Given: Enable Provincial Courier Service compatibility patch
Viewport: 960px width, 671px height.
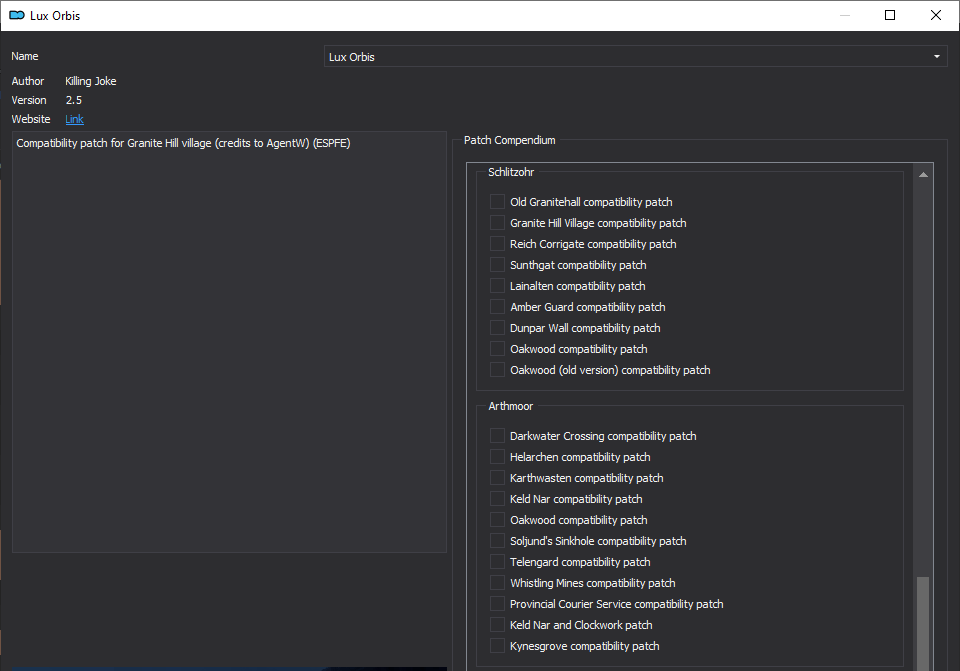Looking at the screenshot, I should (497, 604).
